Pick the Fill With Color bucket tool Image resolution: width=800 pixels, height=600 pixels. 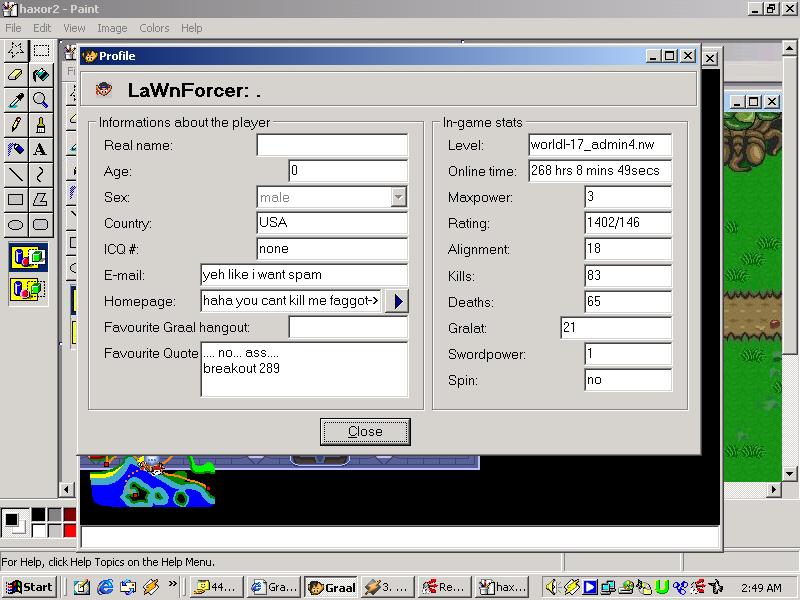(41, 74)
